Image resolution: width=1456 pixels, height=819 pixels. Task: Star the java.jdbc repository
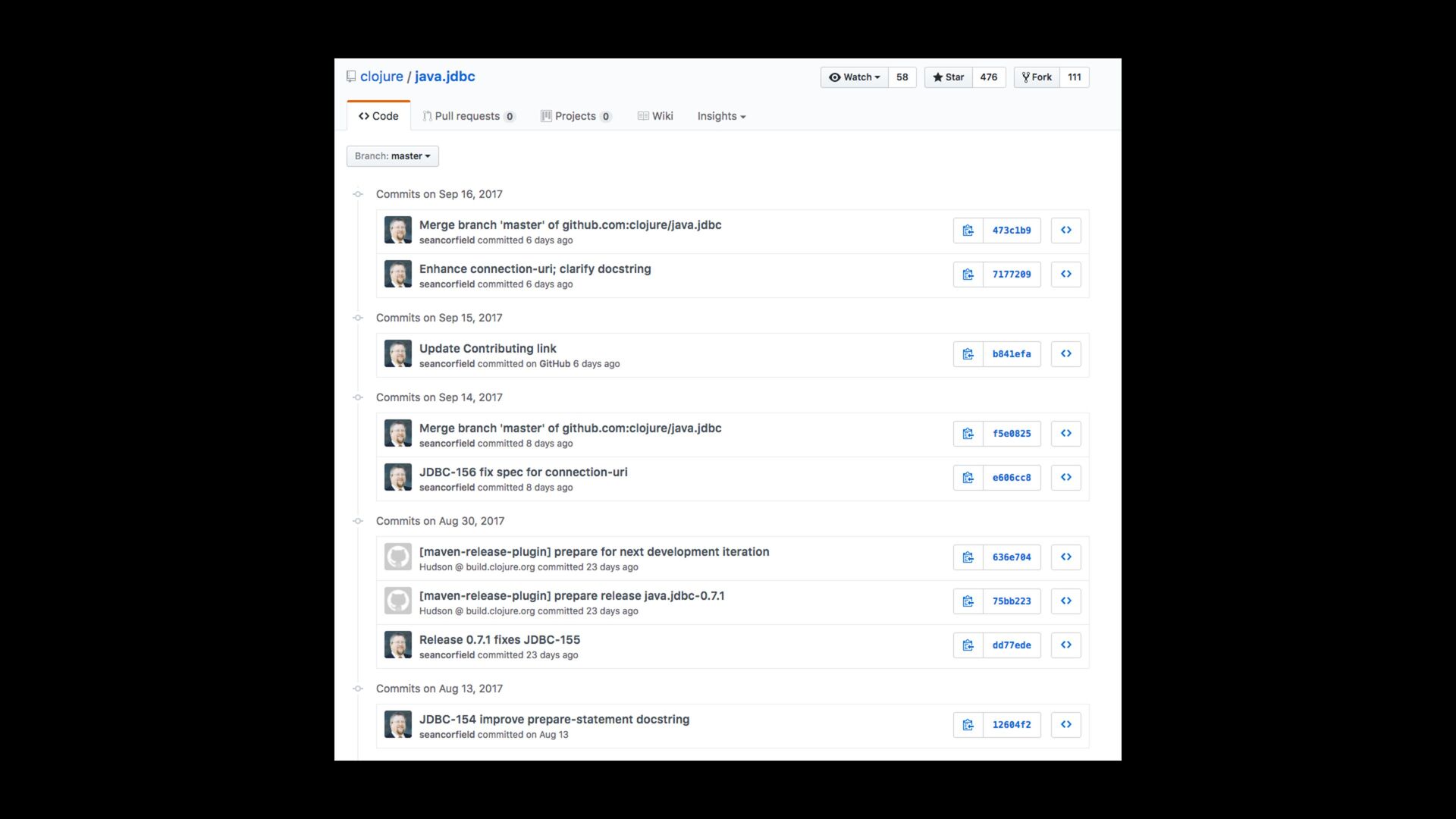(x=948, y=77)
